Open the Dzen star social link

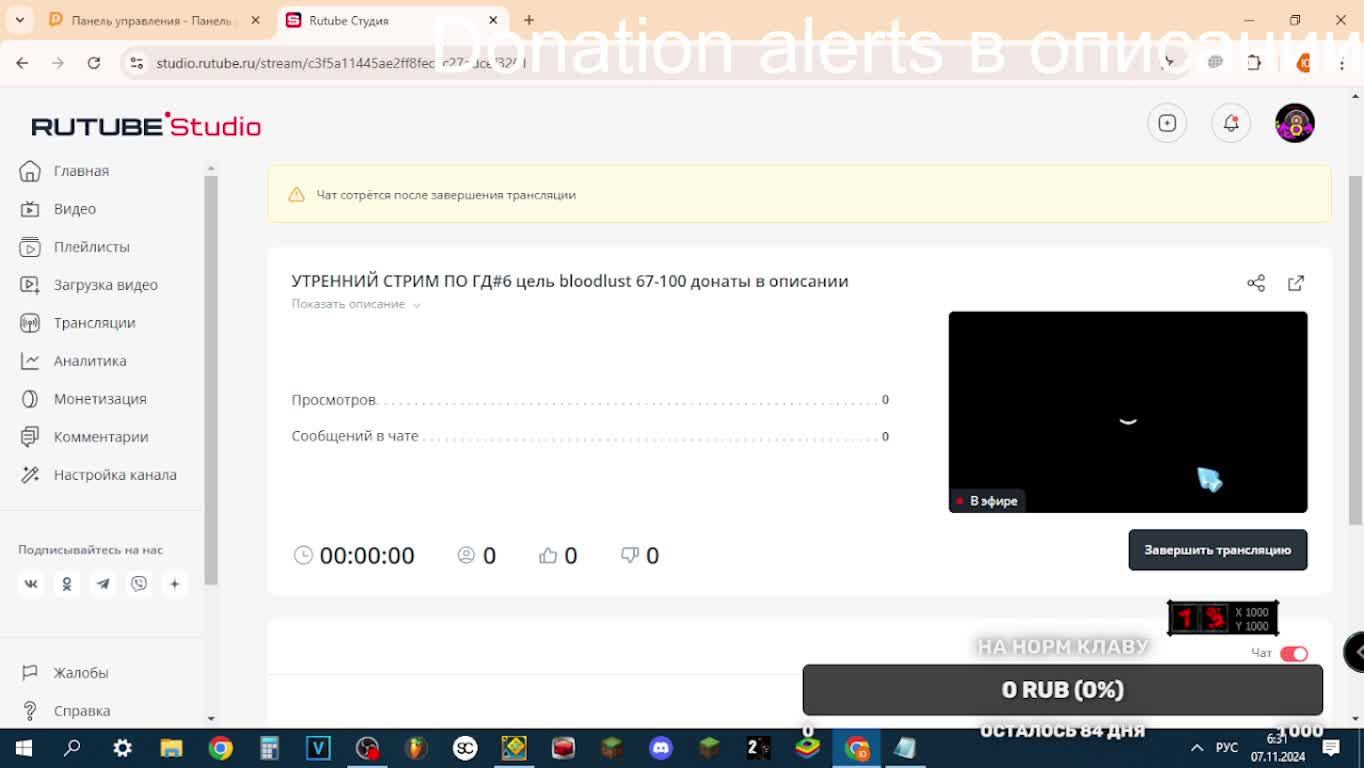pyautogui.click(x=174, y=584)
